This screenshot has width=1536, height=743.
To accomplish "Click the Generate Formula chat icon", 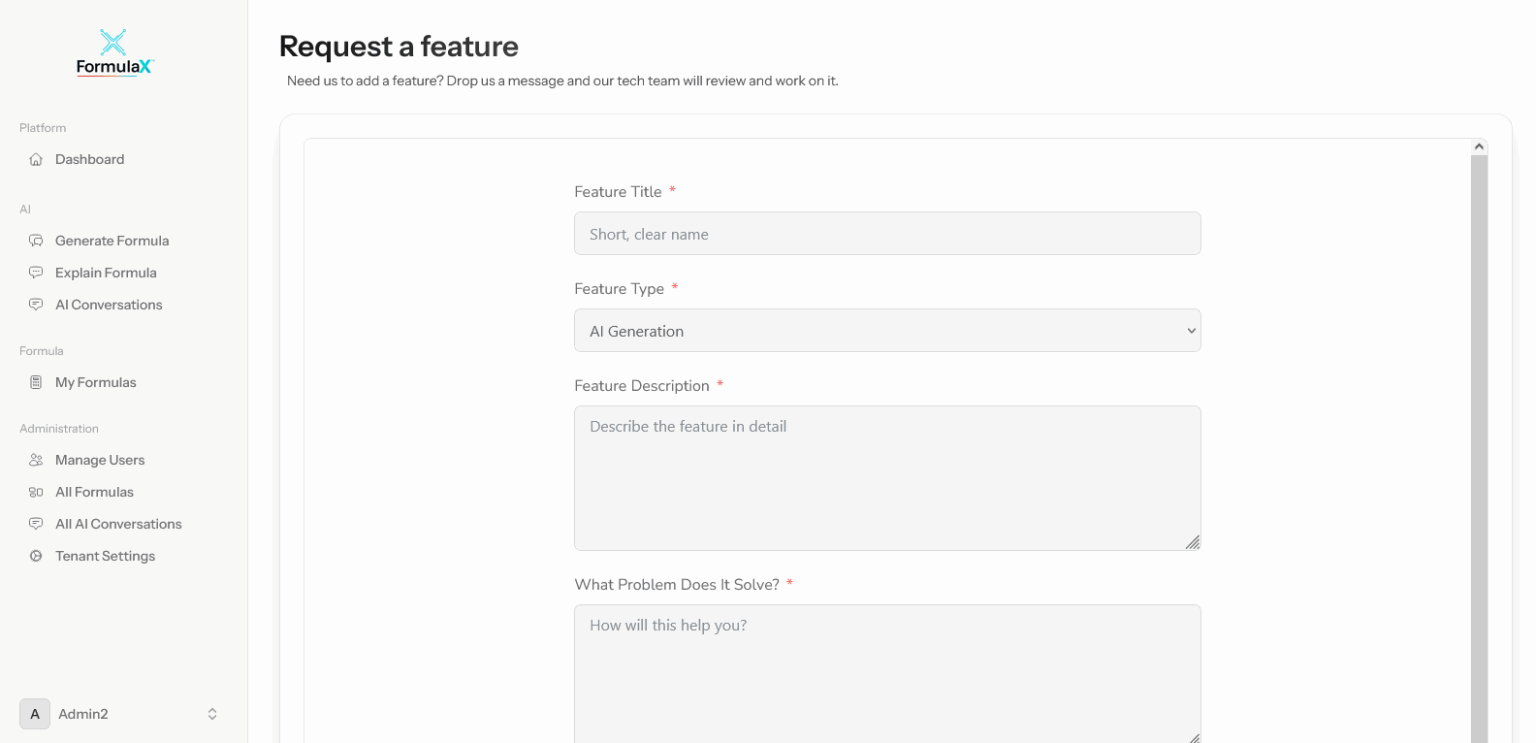I will [36, 241].
